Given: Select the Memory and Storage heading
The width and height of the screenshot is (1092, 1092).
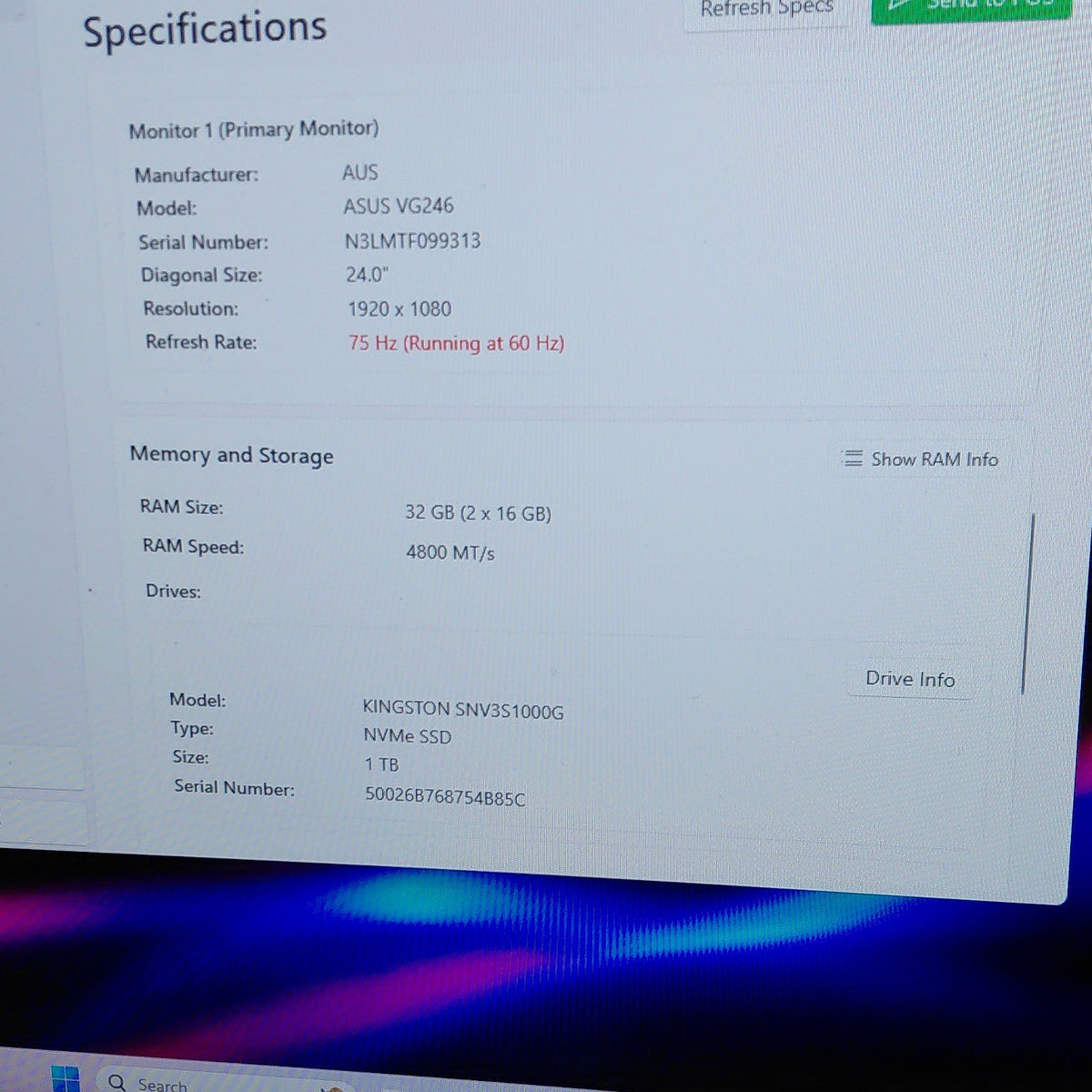Looking at the screenshot, I should [231, 455].
